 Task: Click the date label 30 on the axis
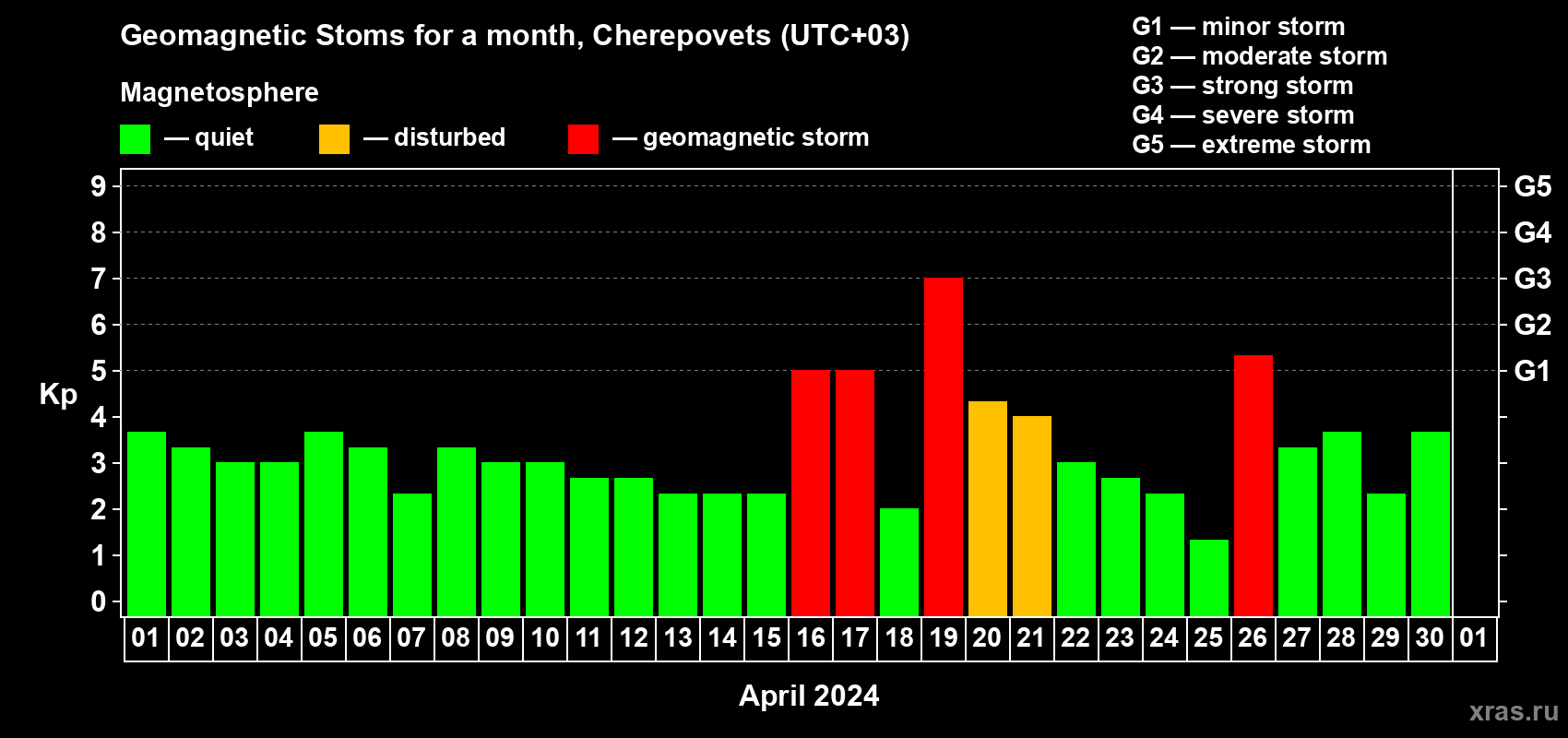tap(1430, 638)
